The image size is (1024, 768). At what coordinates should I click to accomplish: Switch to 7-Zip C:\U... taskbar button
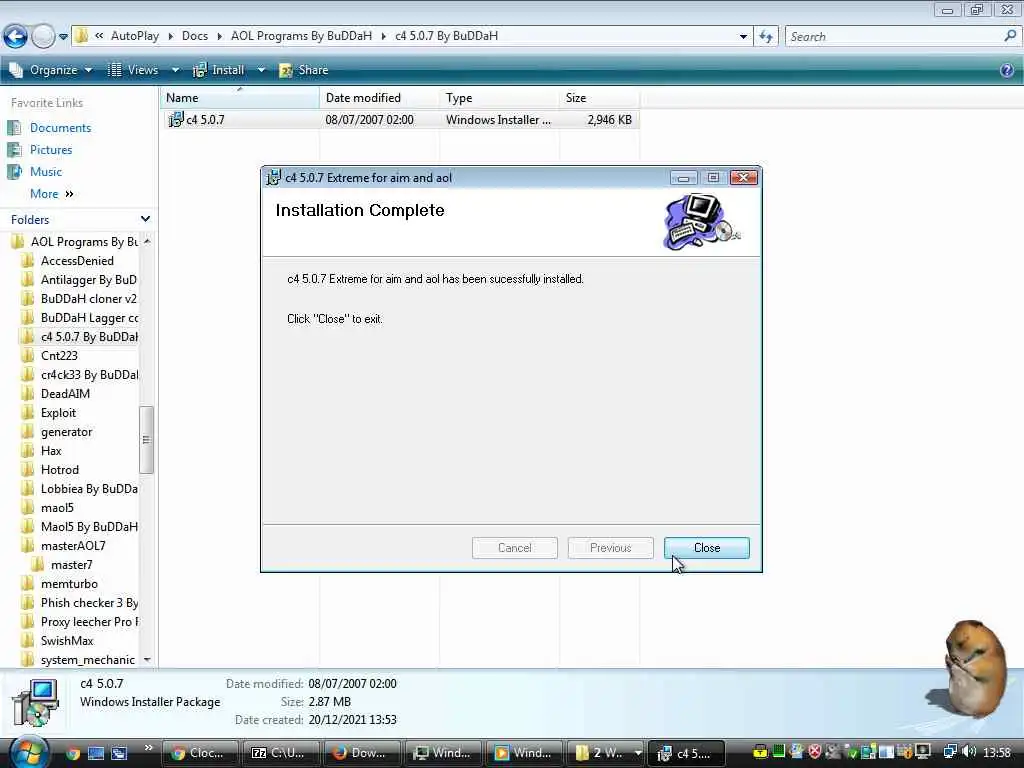pos(280,753)
